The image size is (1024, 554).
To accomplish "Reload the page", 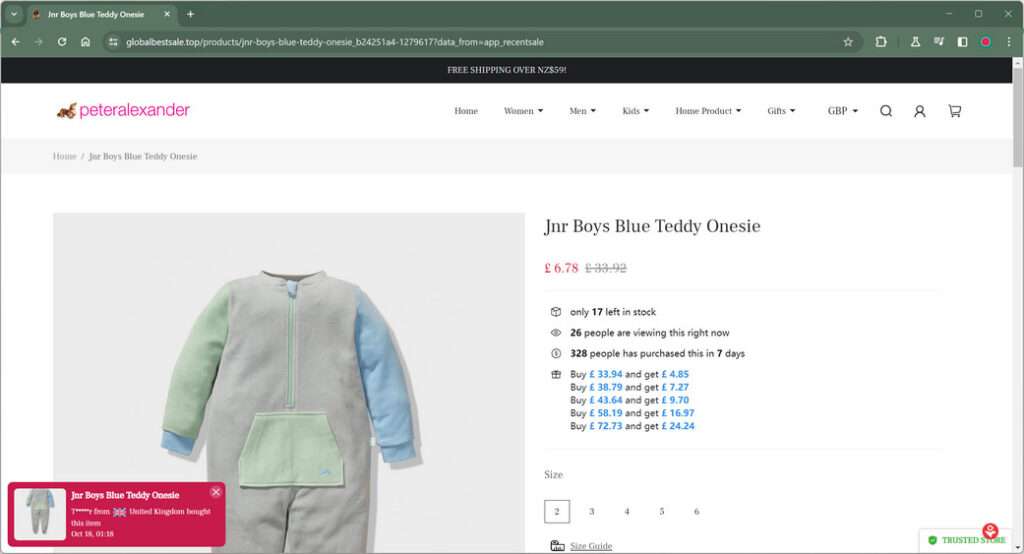I will tap(61, 42).
